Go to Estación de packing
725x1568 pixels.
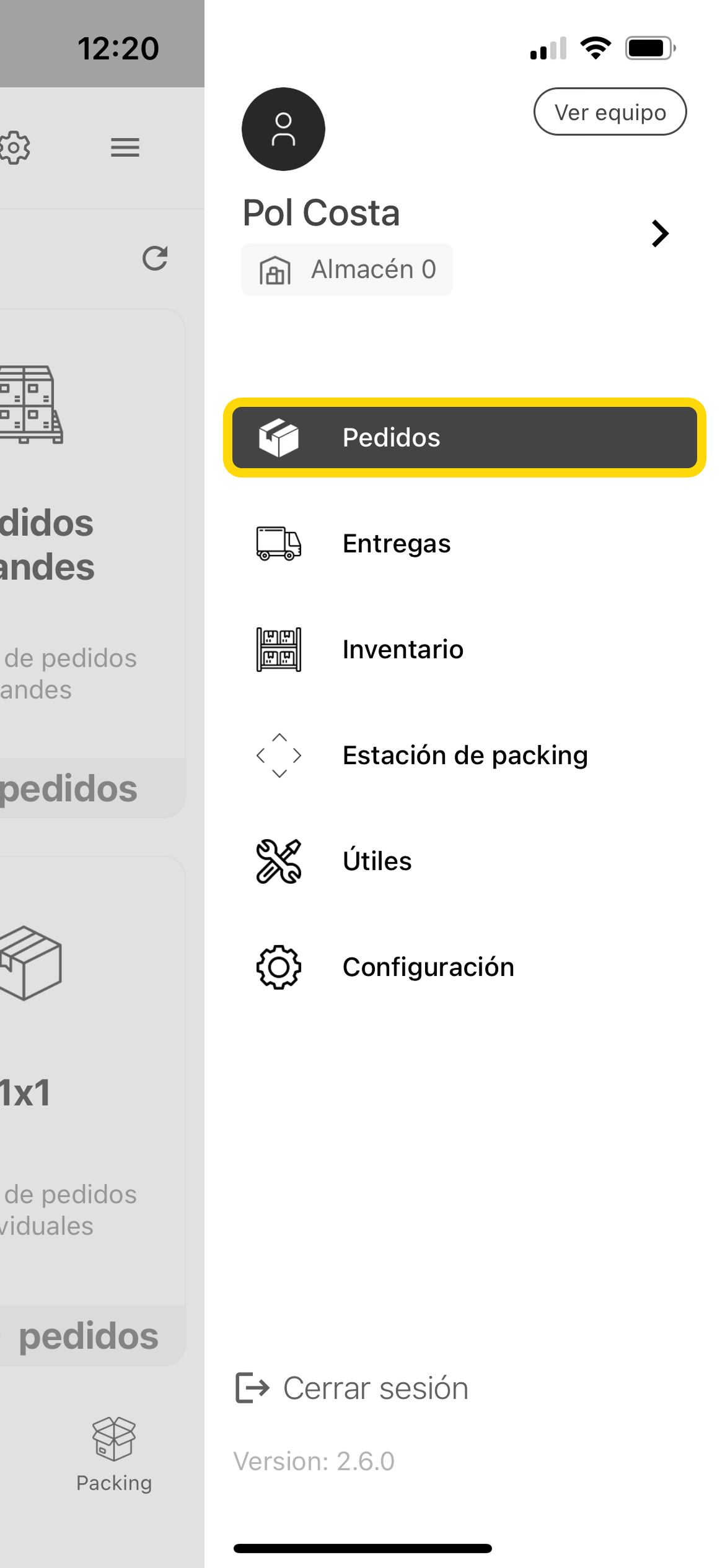pos(465,756)
